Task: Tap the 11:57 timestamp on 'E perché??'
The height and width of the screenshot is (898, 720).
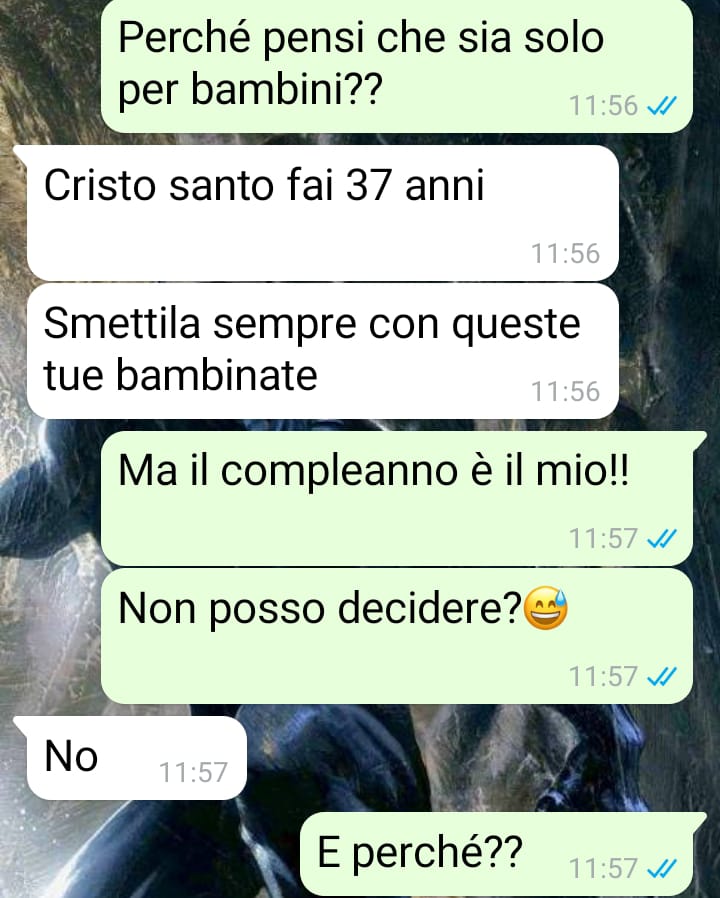Action: pyautogui.click(x=603, y=868)
